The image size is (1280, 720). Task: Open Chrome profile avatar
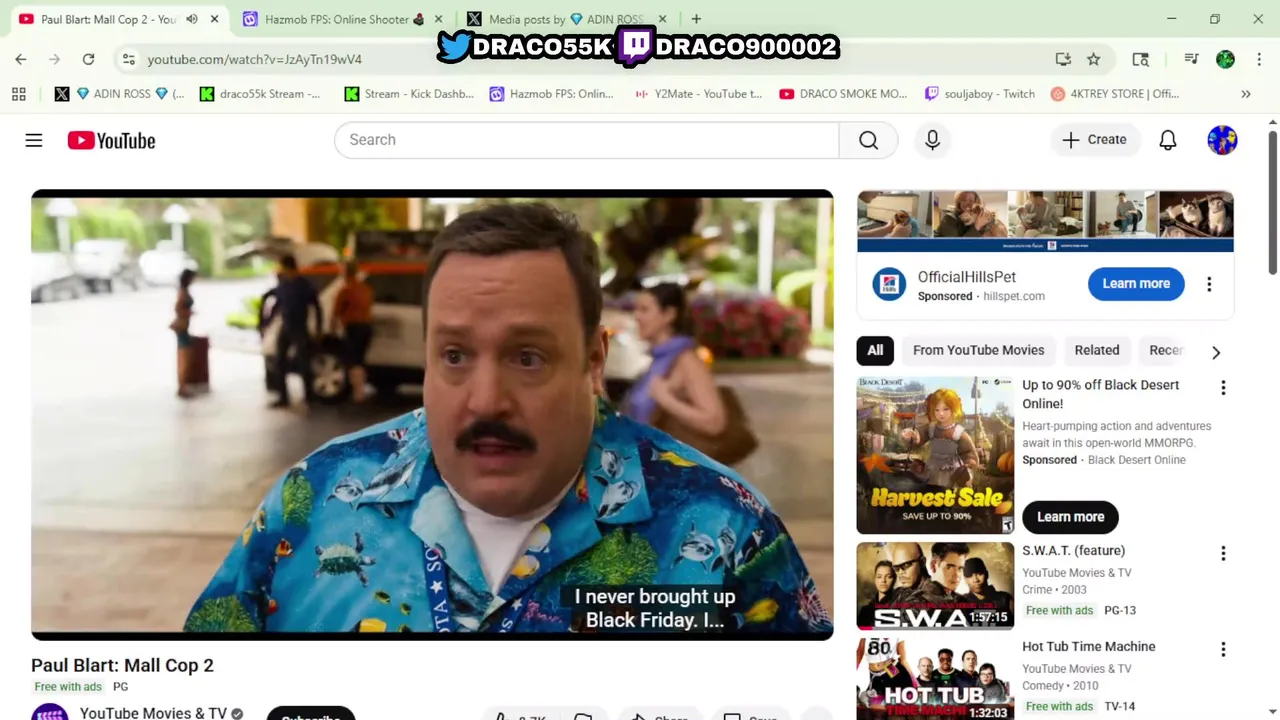1225,59
